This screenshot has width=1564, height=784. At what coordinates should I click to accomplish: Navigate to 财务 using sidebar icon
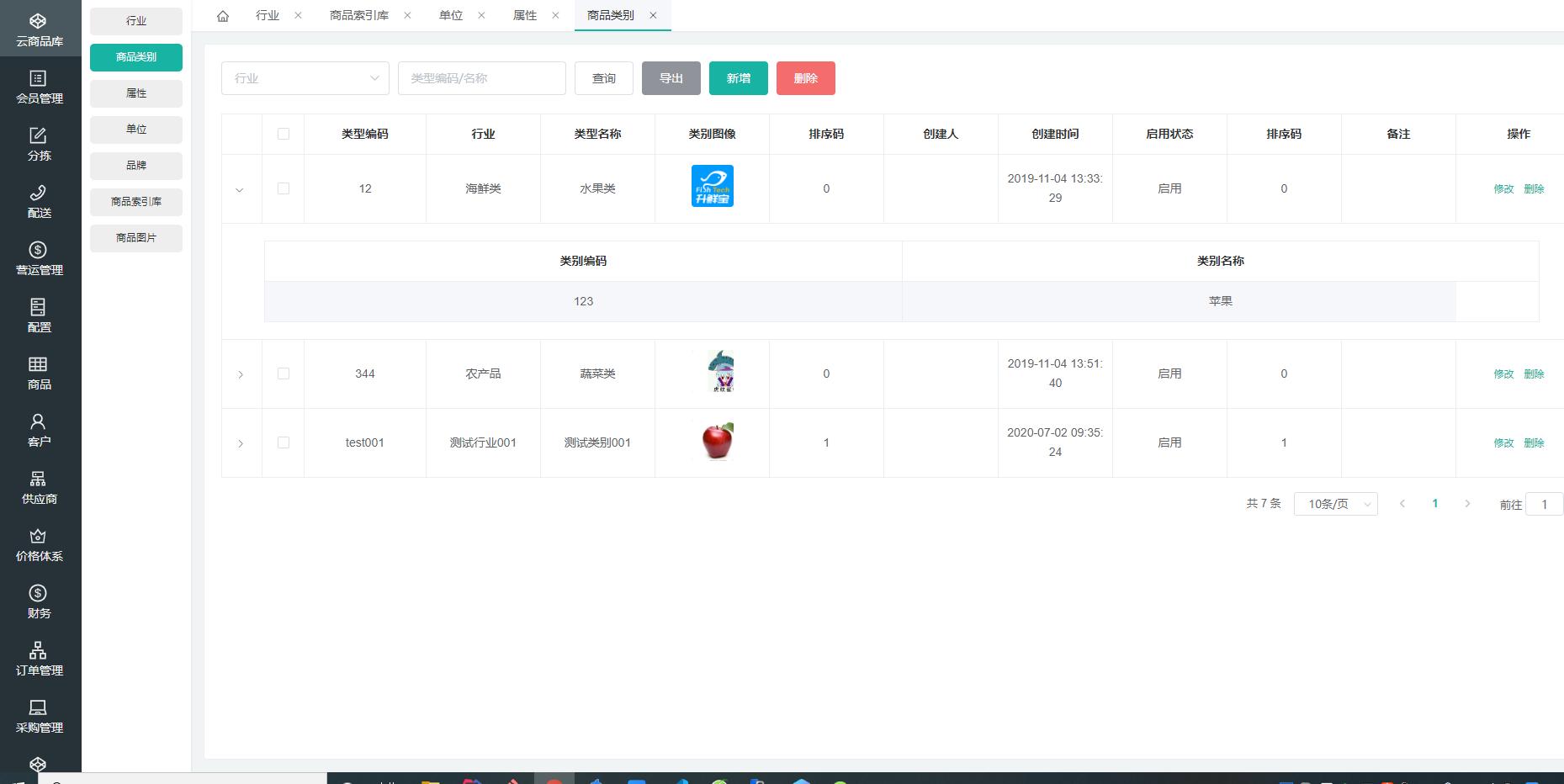(x=38, y=601)
